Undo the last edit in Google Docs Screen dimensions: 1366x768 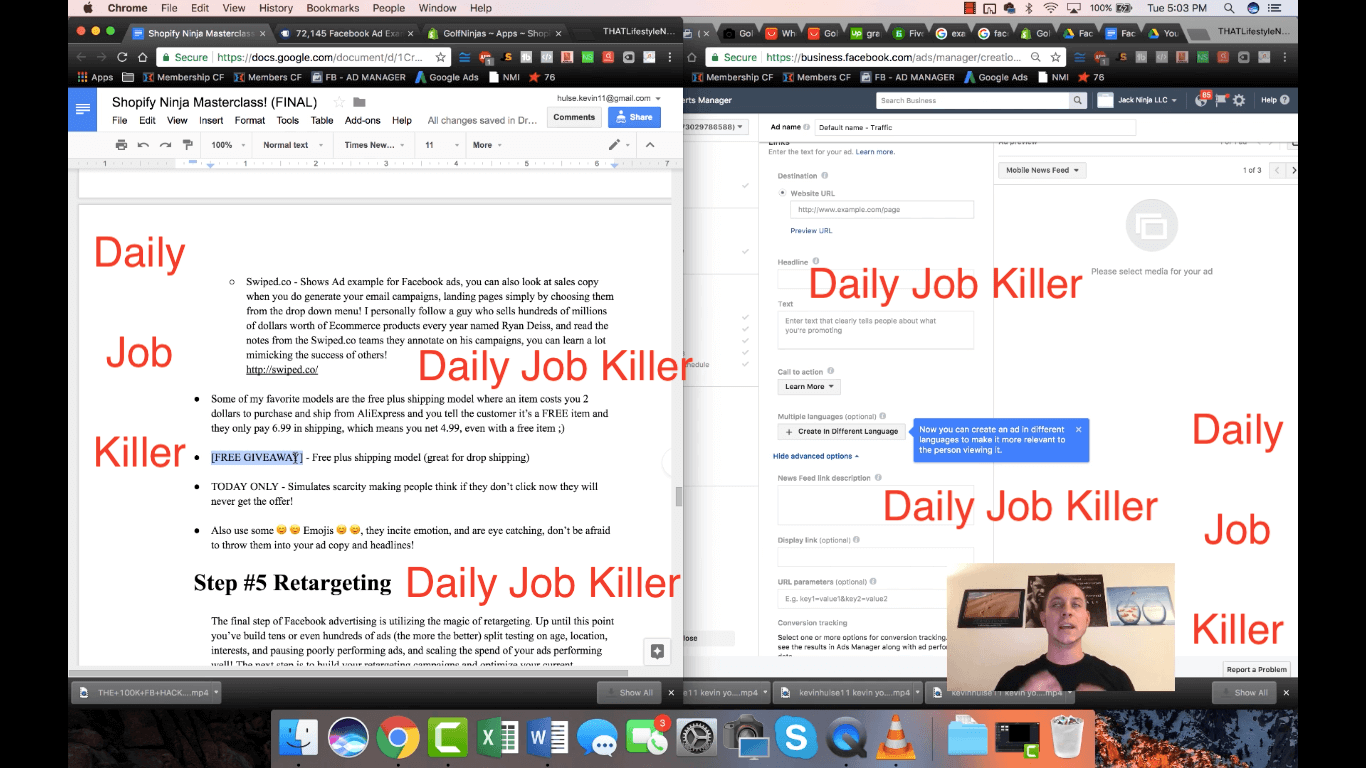[x=143, y=145]
